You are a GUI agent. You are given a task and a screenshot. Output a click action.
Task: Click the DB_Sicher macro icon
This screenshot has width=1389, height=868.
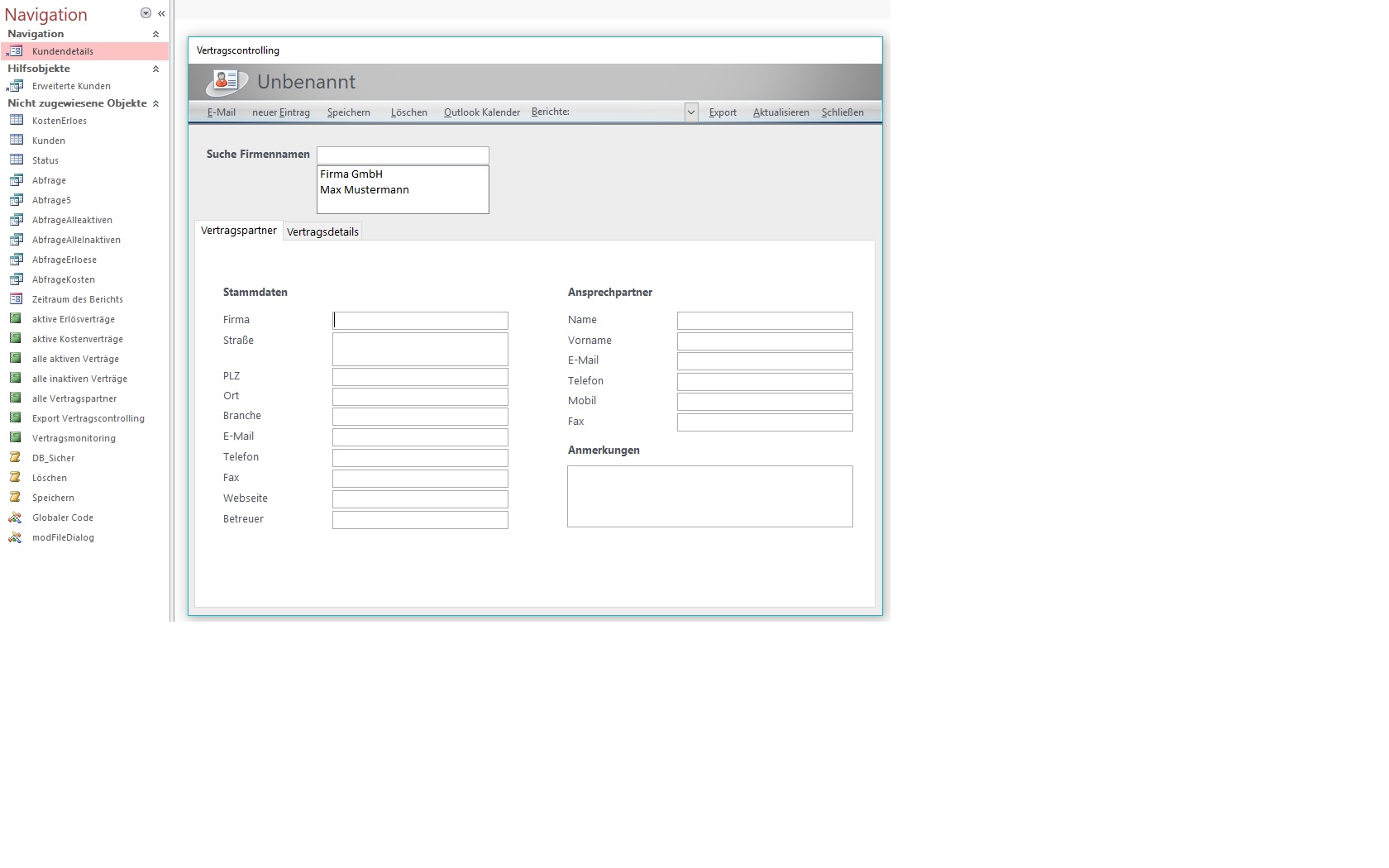pos(16,458)
